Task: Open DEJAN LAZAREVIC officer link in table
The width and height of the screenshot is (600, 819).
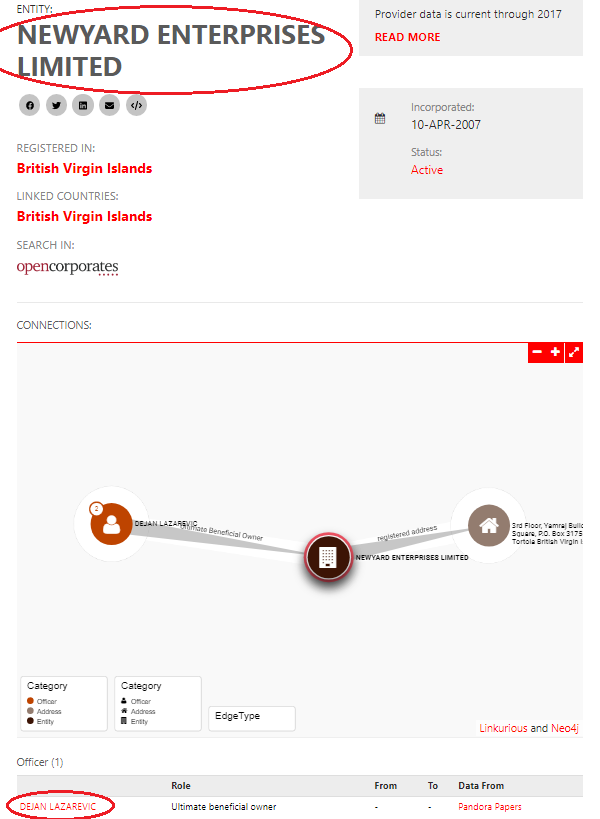Action: (x=58, y=807)
